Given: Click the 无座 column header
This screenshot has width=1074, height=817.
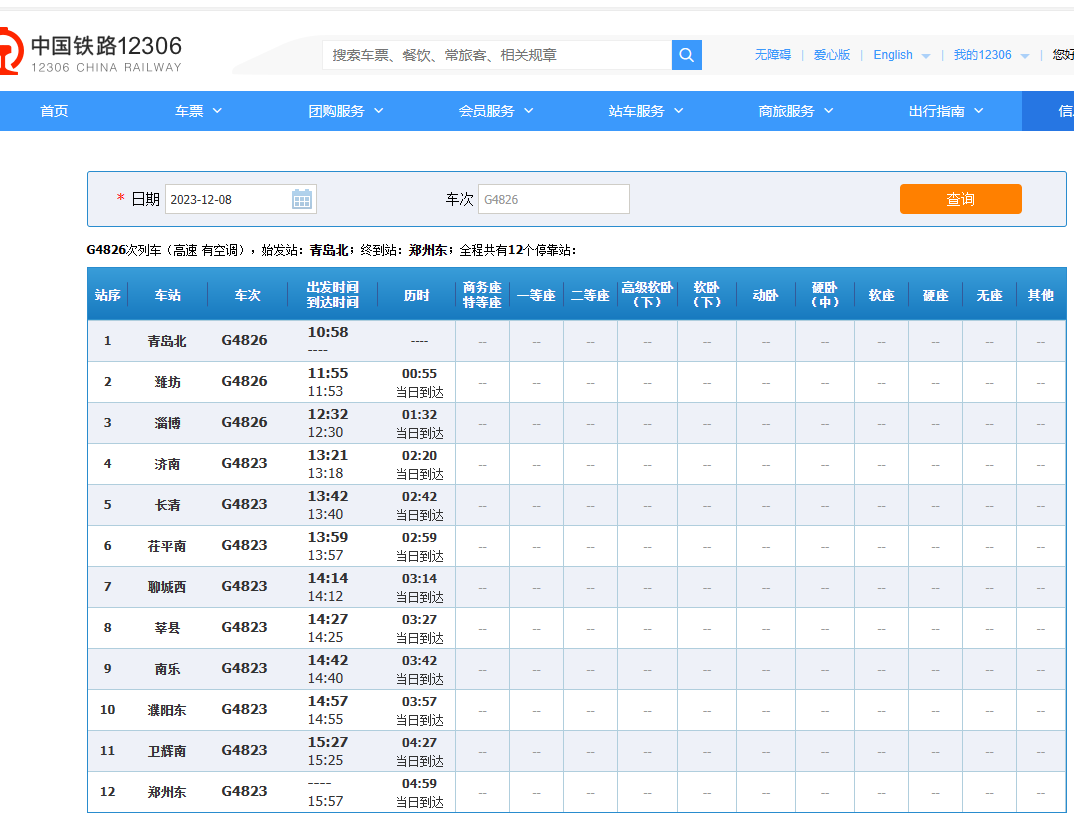Looking at the screenshot, I should (x=989, y=295).
